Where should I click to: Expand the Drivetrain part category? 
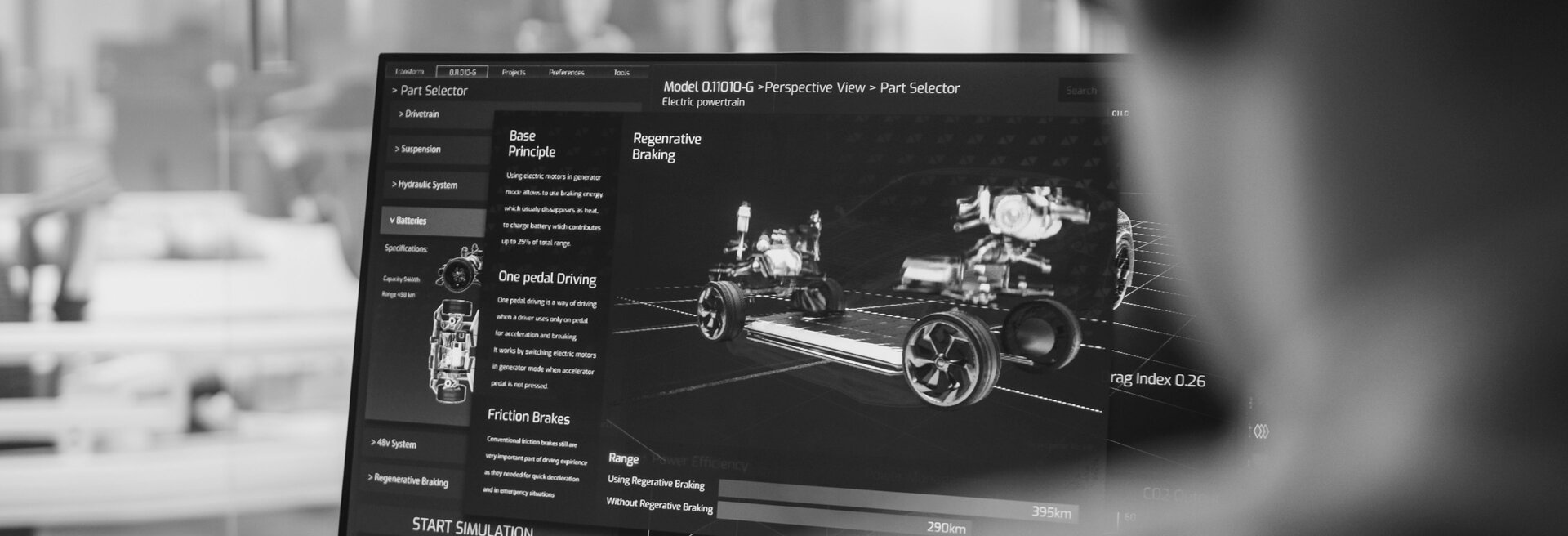(x=419, y=114)
